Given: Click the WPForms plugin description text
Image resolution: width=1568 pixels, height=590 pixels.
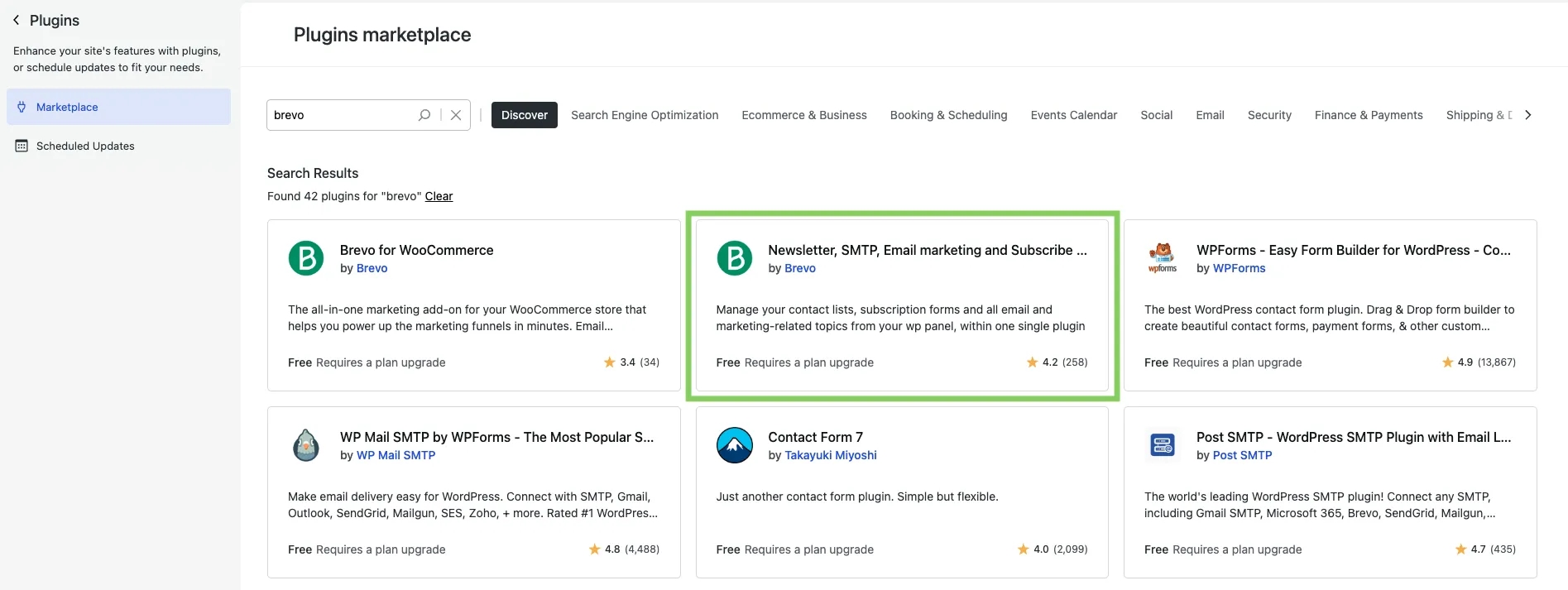Looking at the screenshot, I should (1329, 318).
